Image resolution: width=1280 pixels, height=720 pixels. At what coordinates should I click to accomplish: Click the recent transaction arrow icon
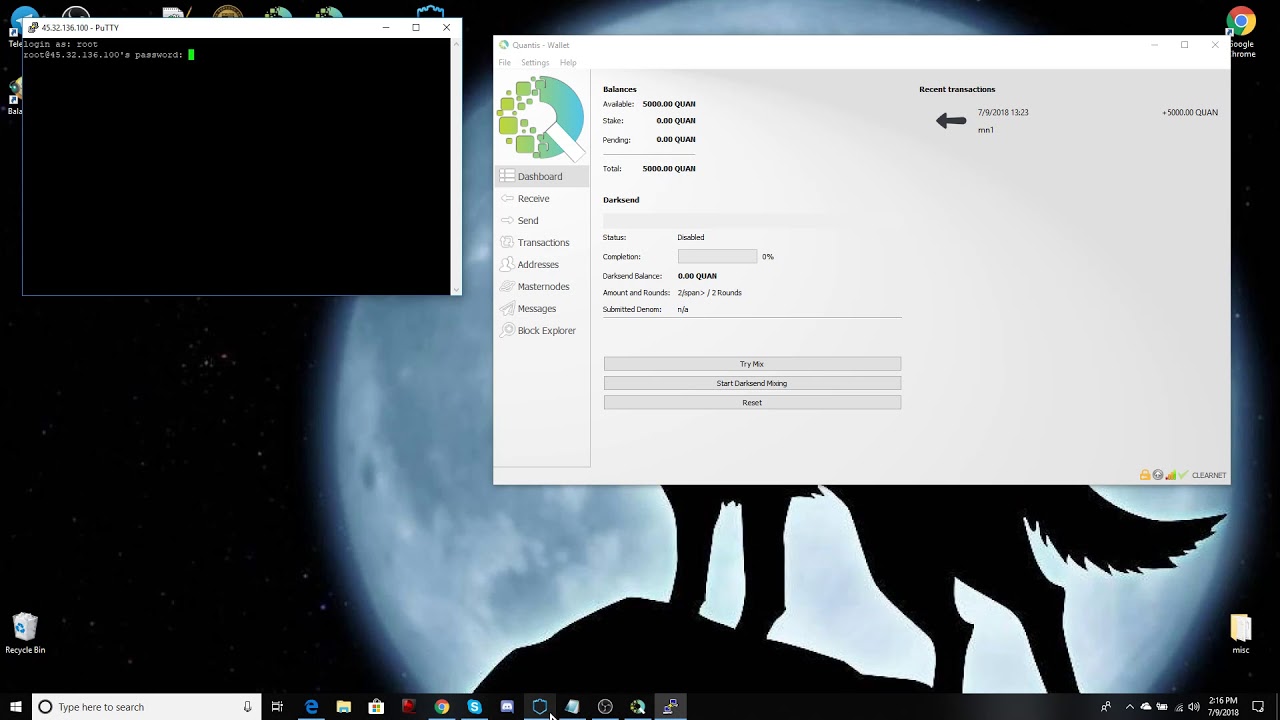pyautogui.click(x=951, y=121)
